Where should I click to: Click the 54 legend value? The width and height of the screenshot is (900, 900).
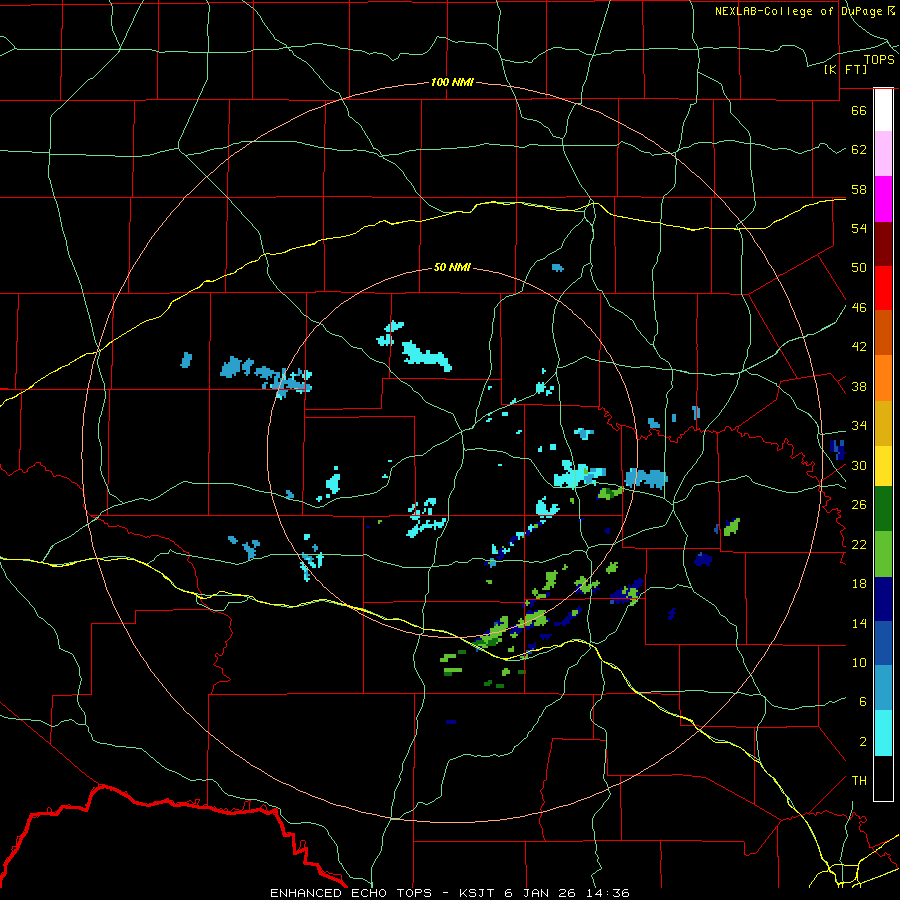859,228
